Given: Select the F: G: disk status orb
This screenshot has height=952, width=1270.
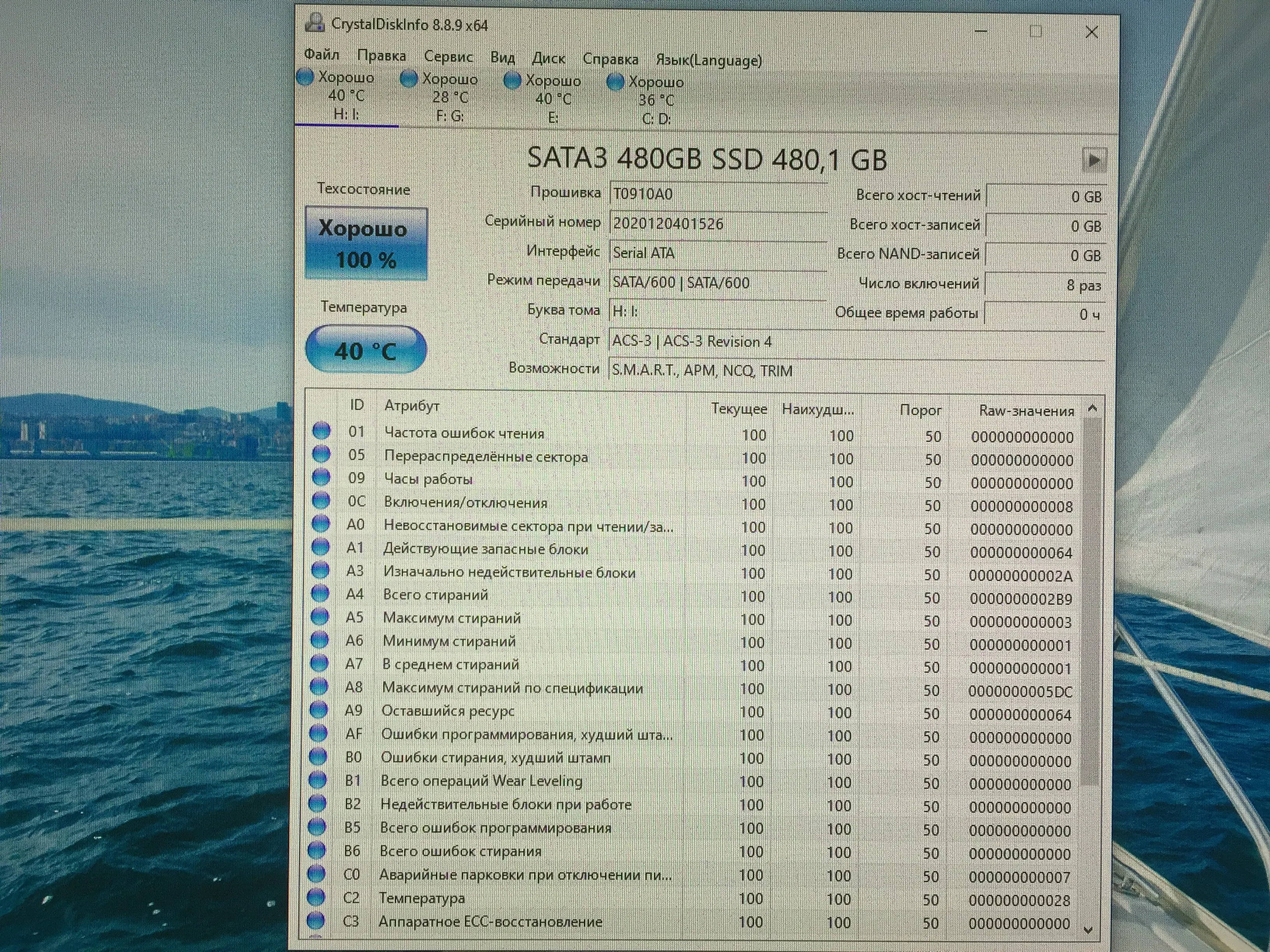Looking at the screenshot, I should [x=409, y=79].
